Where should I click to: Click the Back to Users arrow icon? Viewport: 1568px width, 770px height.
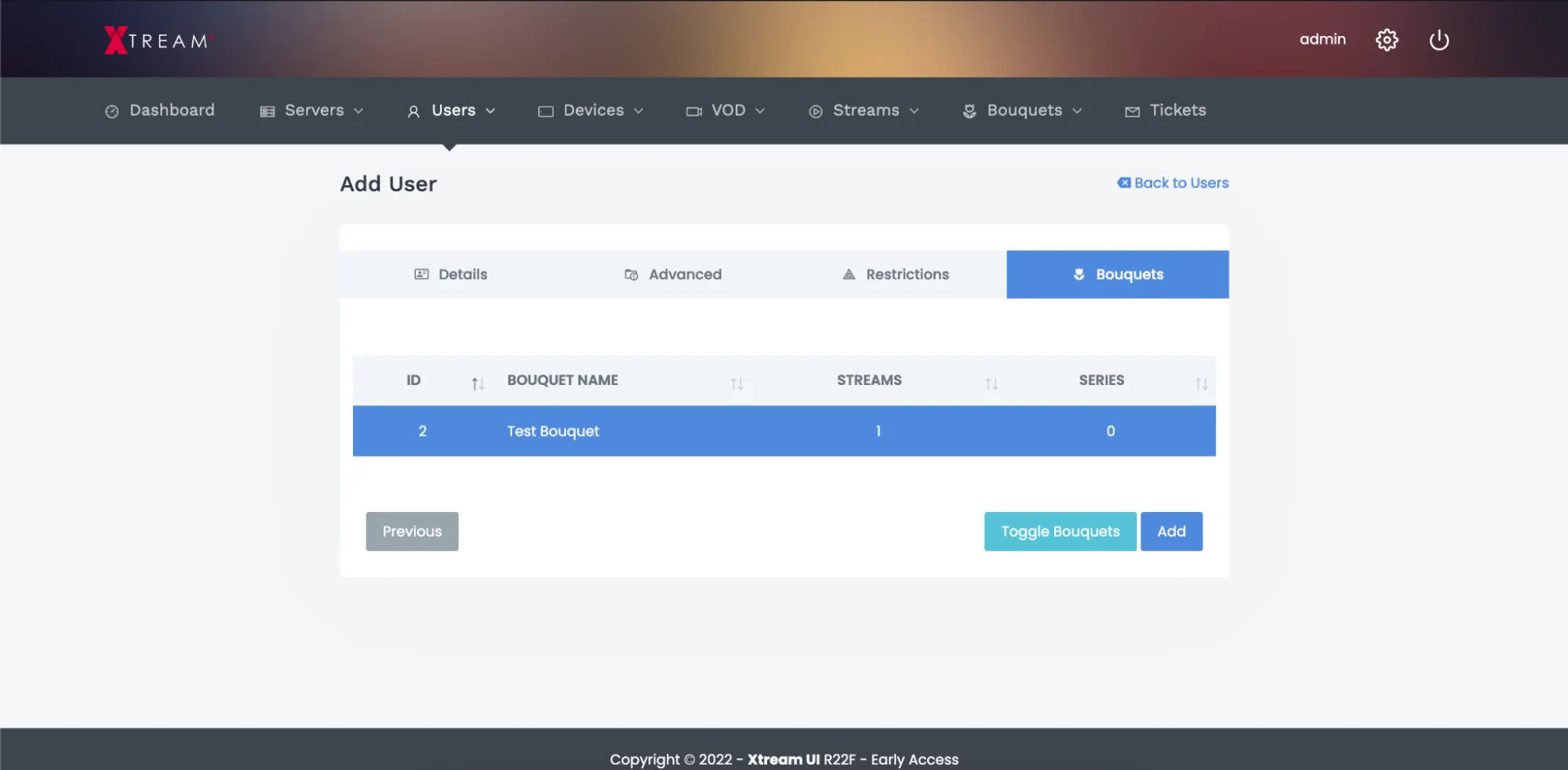click(x=1124, y=183)
